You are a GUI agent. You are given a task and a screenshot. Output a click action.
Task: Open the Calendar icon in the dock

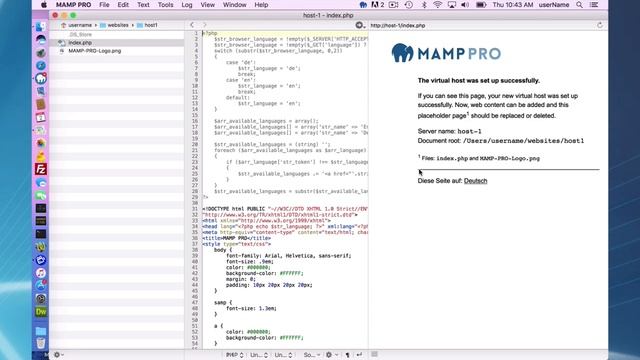(x=40, y=118)
